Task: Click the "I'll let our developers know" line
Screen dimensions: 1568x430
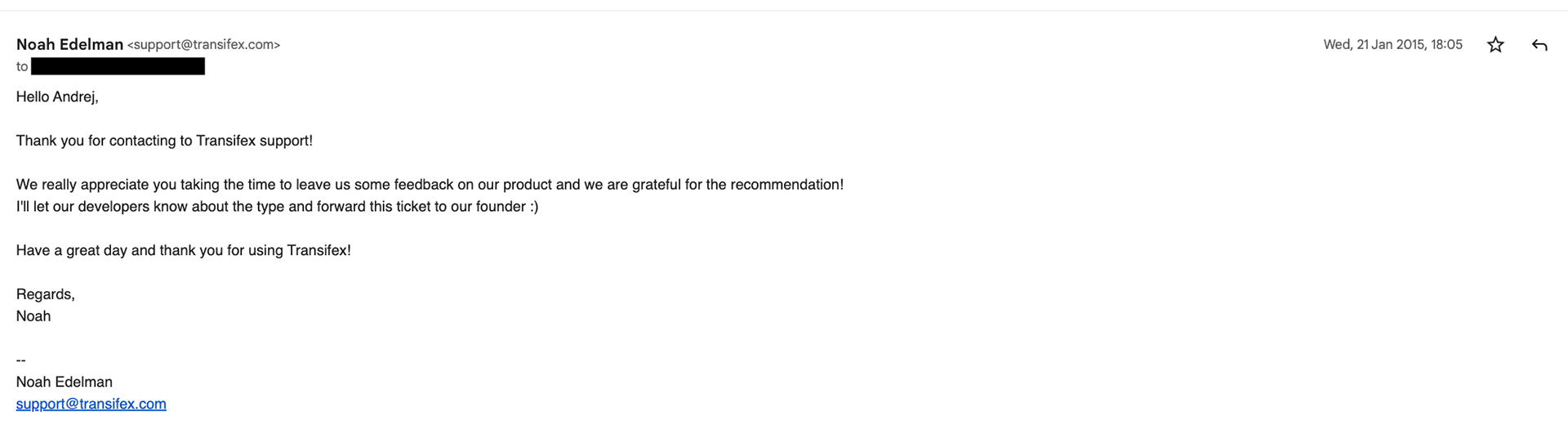Action: pos(277,207)
